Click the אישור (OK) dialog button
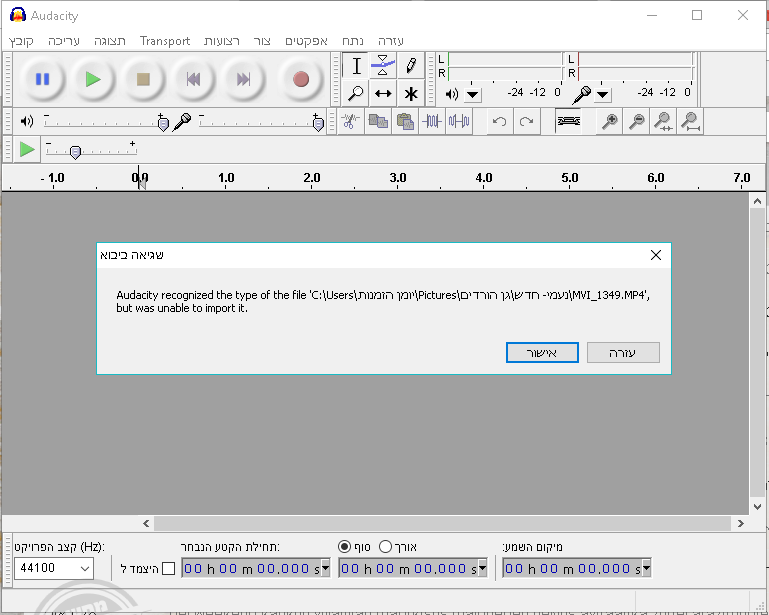Viewport: 769px width, 615px height. (x=542, y=353)
